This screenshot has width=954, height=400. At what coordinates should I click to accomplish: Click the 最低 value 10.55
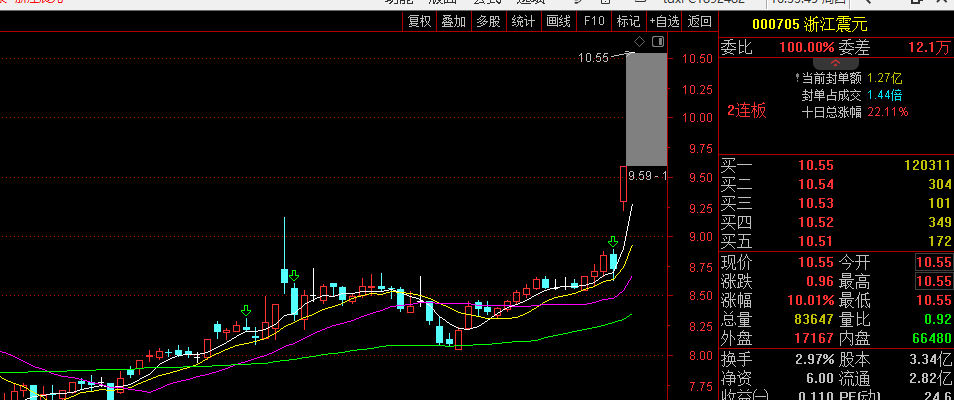pos(933,300)
